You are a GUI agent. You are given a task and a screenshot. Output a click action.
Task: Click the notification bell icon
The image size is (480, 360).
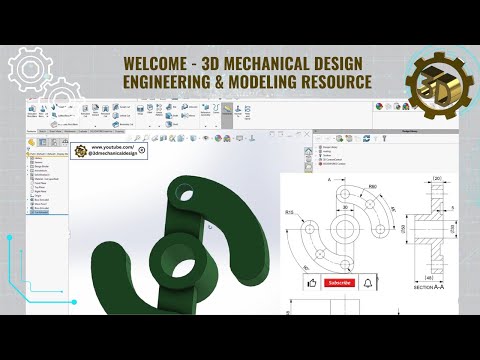click(368, 283)
